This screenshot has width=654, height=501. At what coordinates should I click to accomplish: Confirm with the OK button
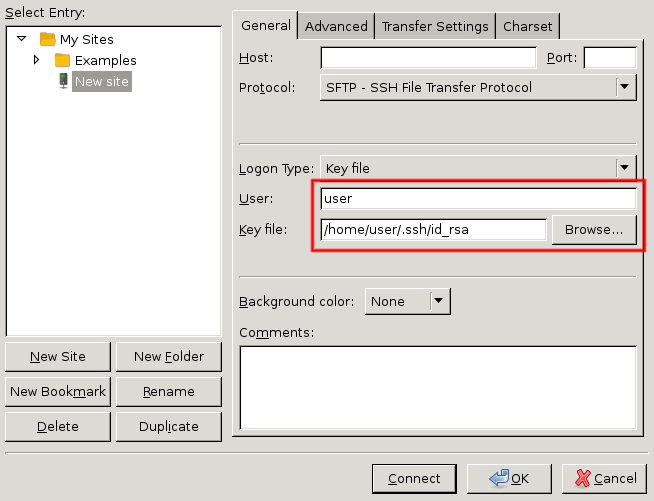[x=509, y=478]
